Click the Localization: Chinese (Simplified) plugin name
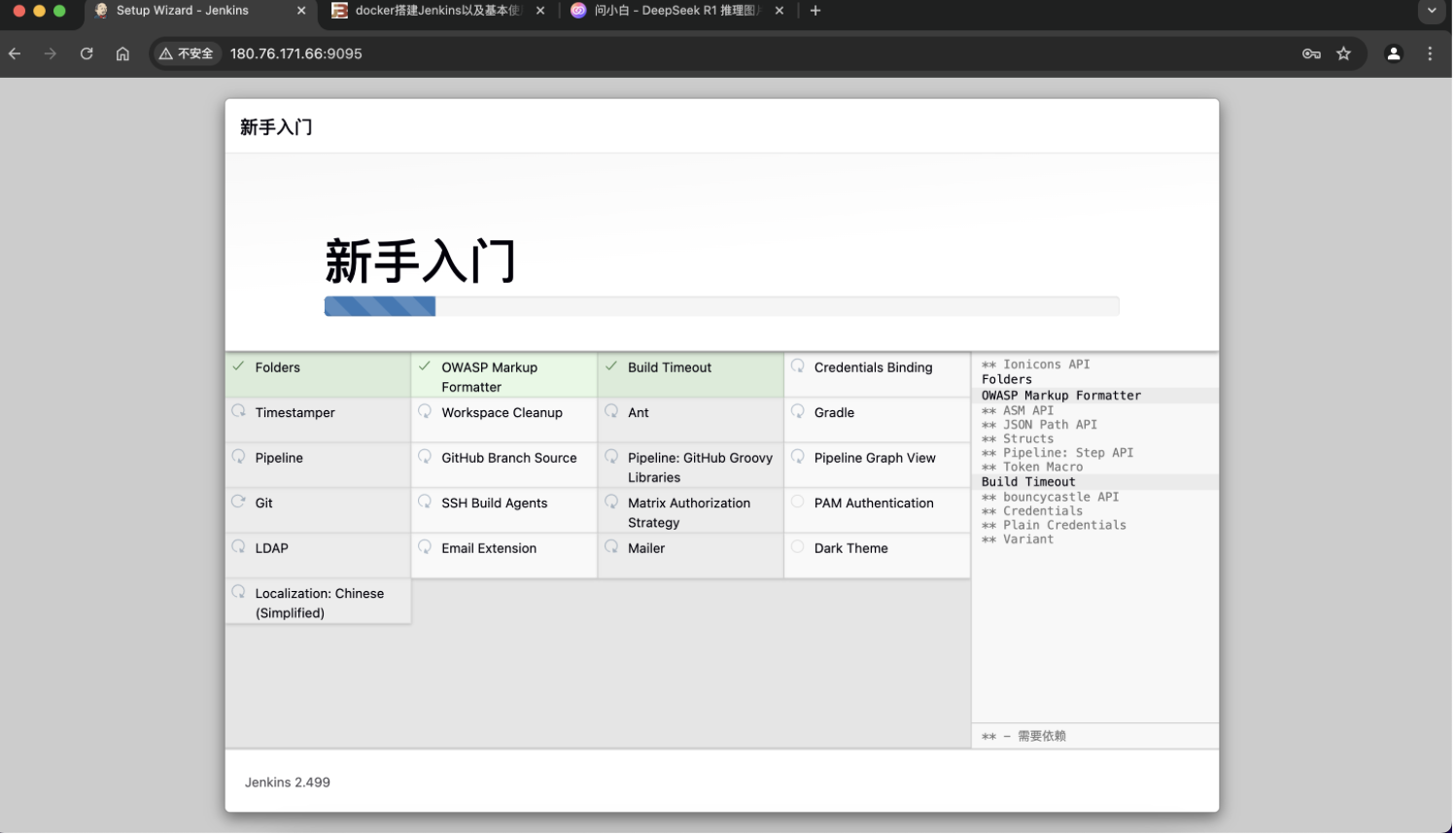 321,605
